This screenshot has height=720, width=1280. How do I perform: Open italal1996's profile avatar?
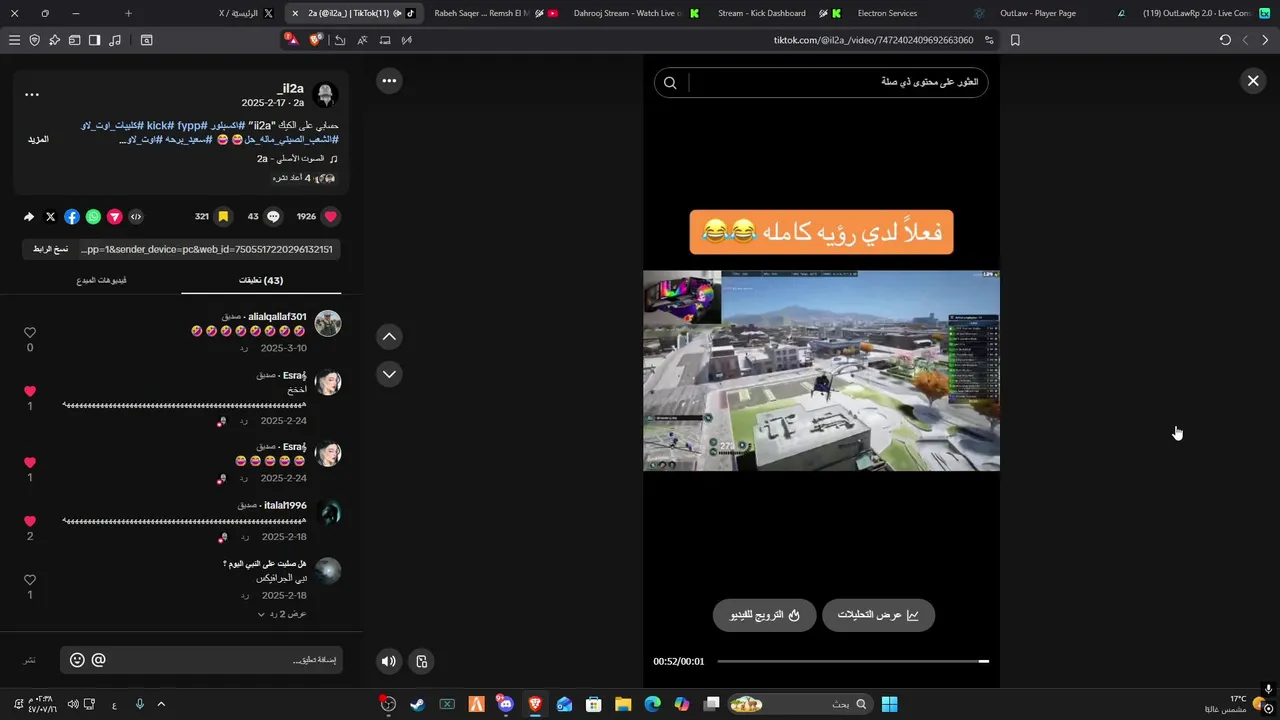tap(328, 513)
